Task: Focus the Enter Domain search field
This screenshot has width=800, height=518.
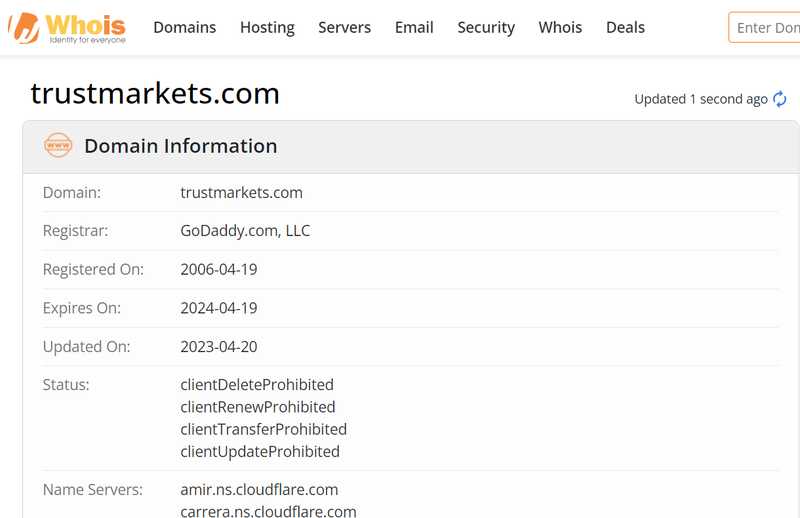Action: [766, 27]
